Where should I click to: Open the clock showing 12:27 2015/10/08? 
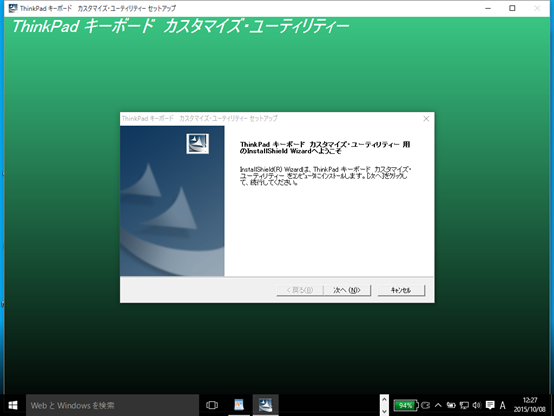click(530, 405)
